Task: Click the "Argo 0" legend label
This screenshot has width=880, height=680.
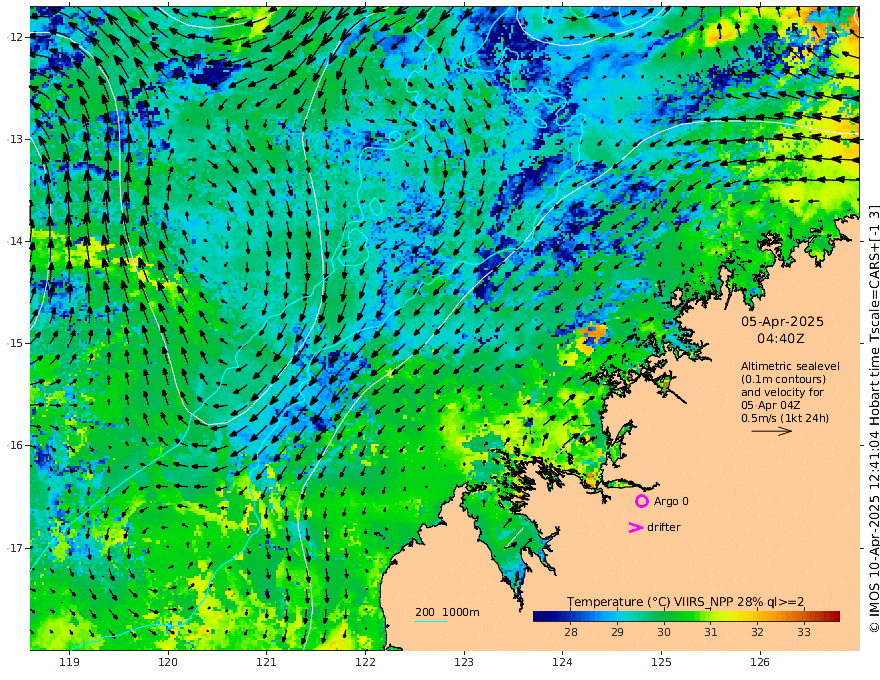Action: (x=671, y=501)
